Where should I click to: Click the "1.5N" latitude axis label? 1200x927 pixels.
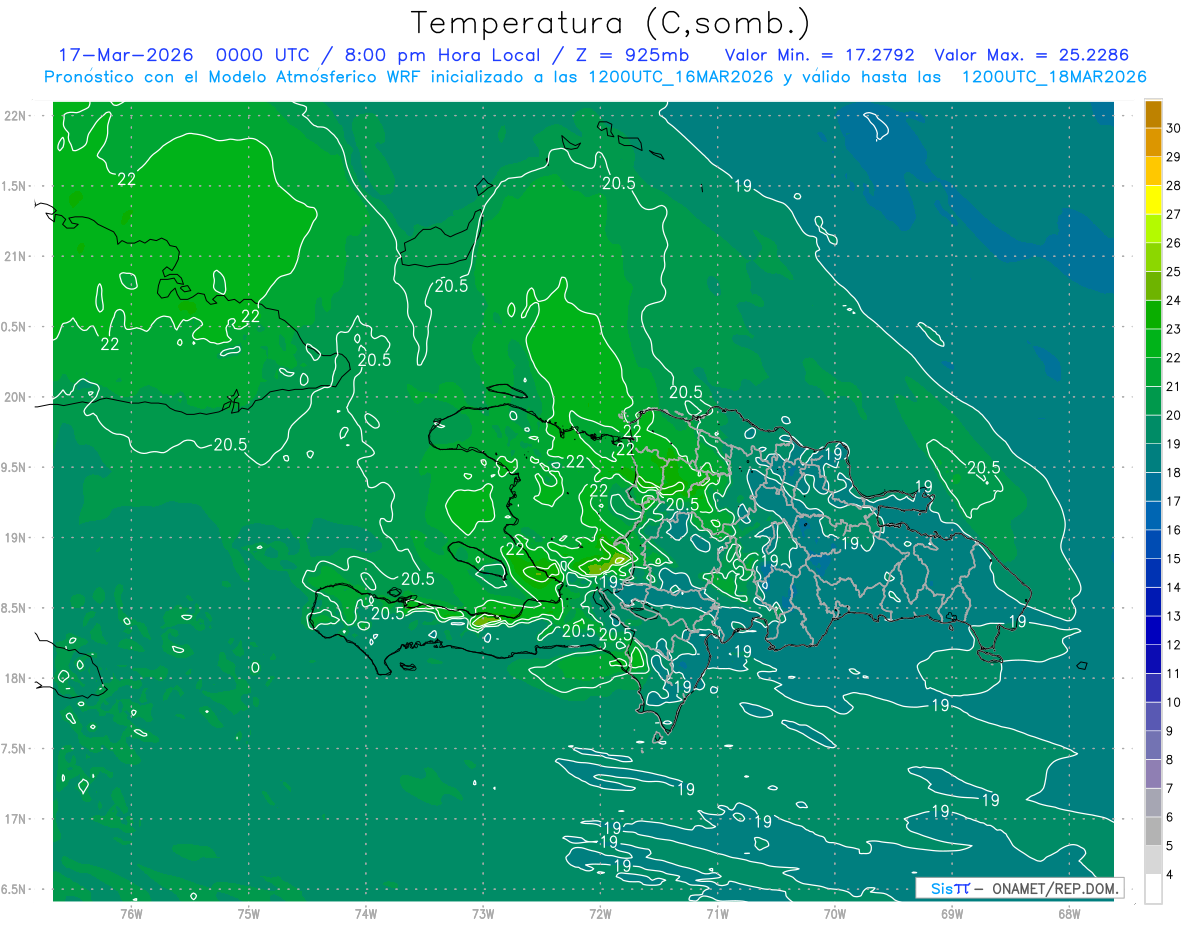pos(15,186)
